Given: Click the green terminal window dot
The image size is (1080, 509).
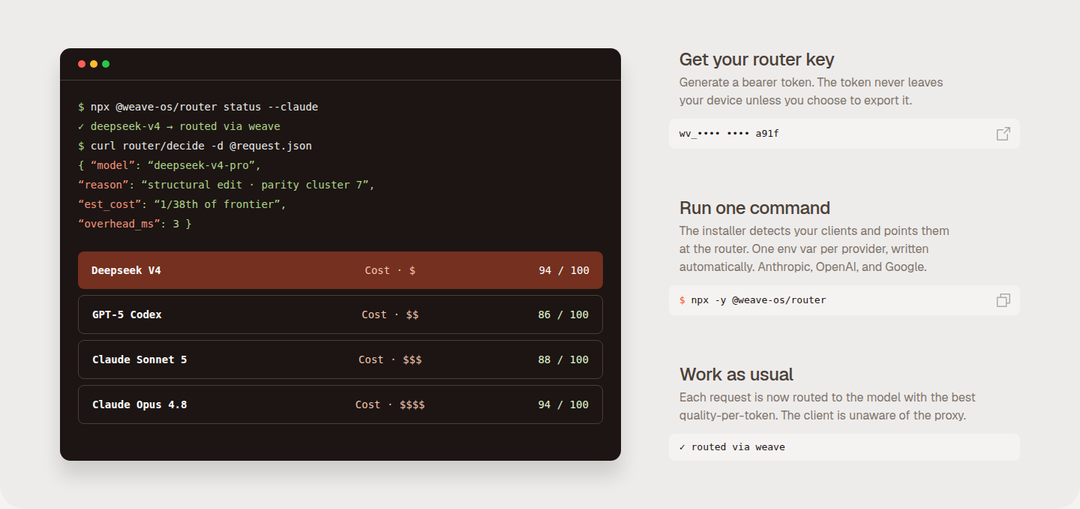Looking at the screenshot, I should pyautogui.click(x=105, y=64).
